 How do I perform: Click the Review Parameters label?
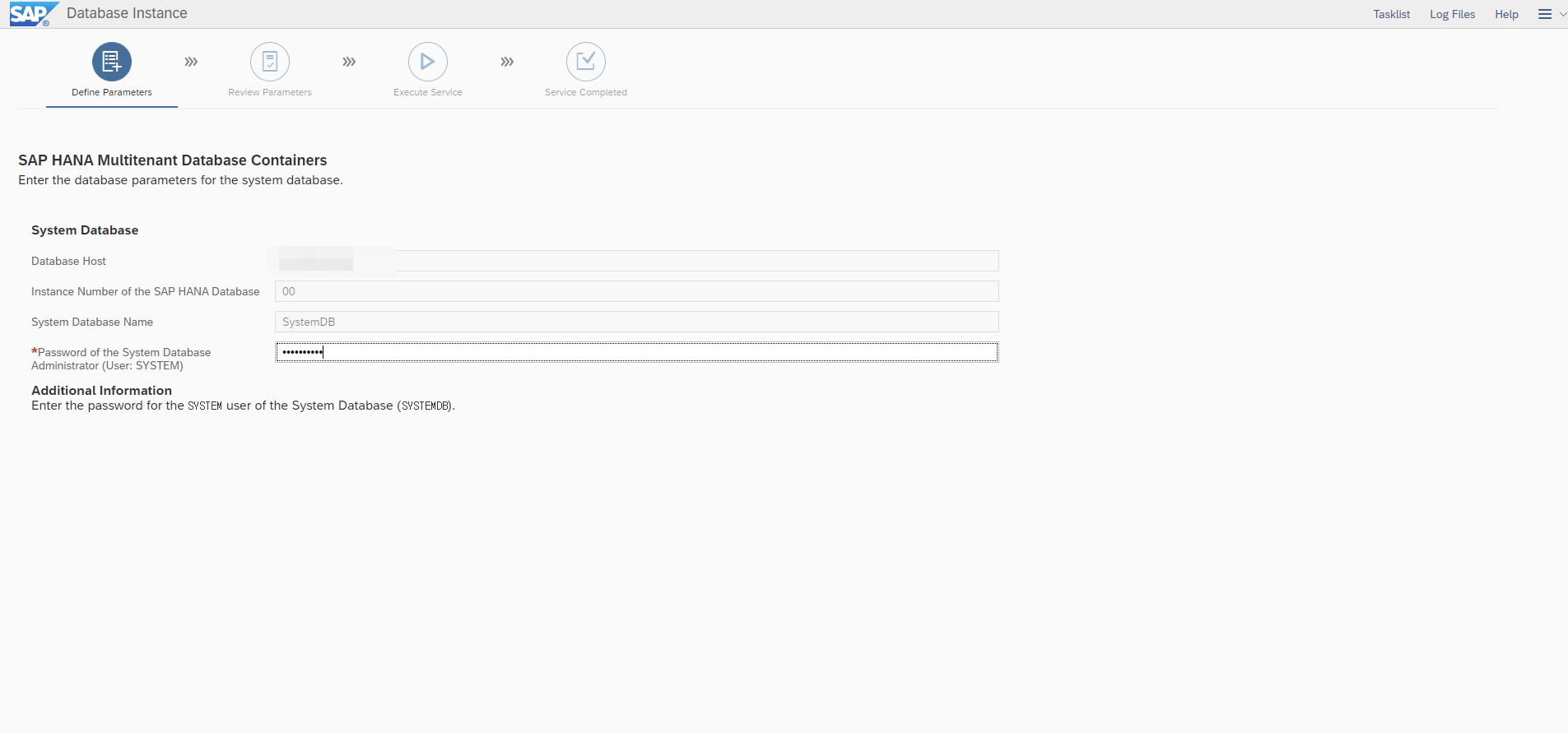pyautogui.click(x=270, y=92)
